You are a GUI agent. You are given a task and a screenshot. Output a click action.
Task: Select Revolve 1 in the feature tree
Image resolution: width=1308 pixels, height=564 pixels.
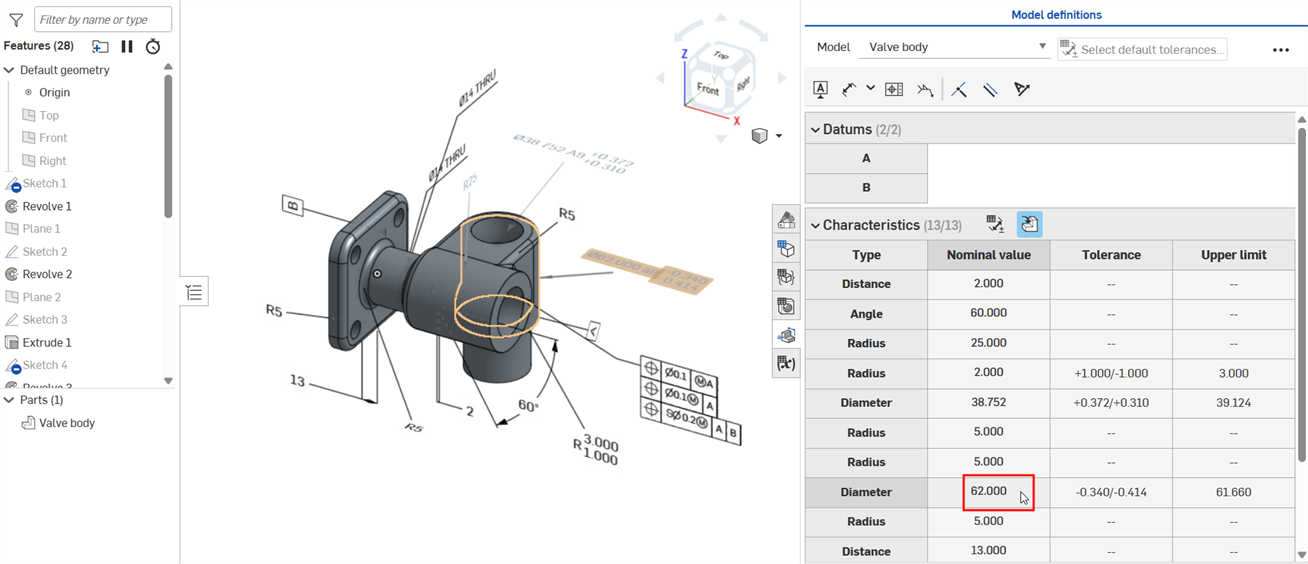47,206
